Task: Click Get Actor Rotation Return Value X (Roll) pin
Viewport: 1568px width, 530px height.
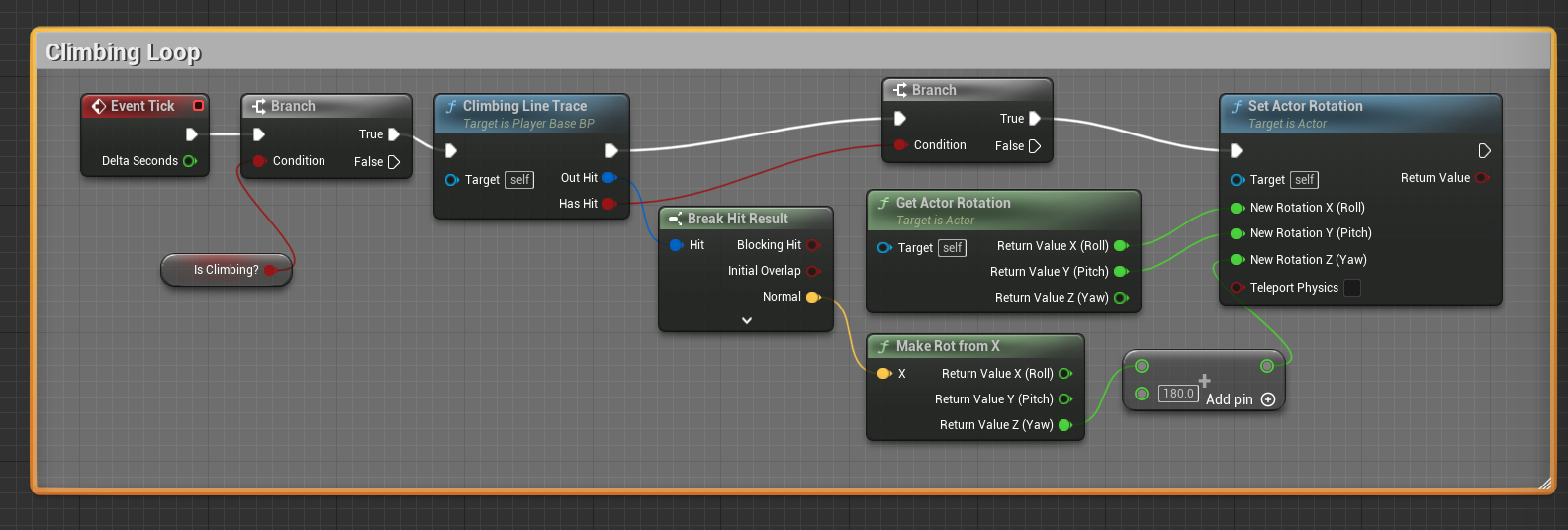Action: pyautogui.click(x=1121, y=246)
